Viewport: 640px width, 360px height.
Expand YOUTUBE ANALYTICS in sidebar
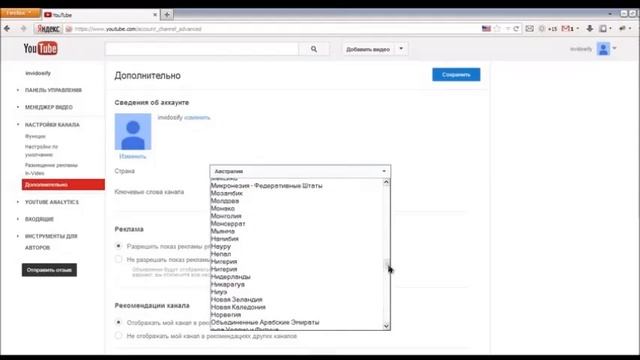52,202
